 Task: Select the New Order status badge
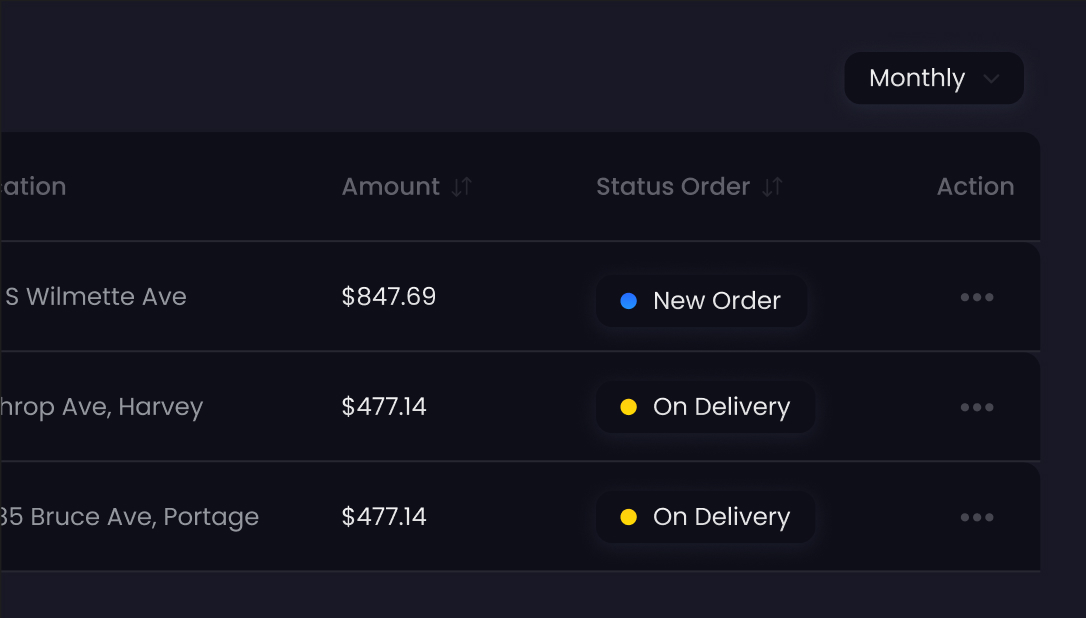(702, 301)
